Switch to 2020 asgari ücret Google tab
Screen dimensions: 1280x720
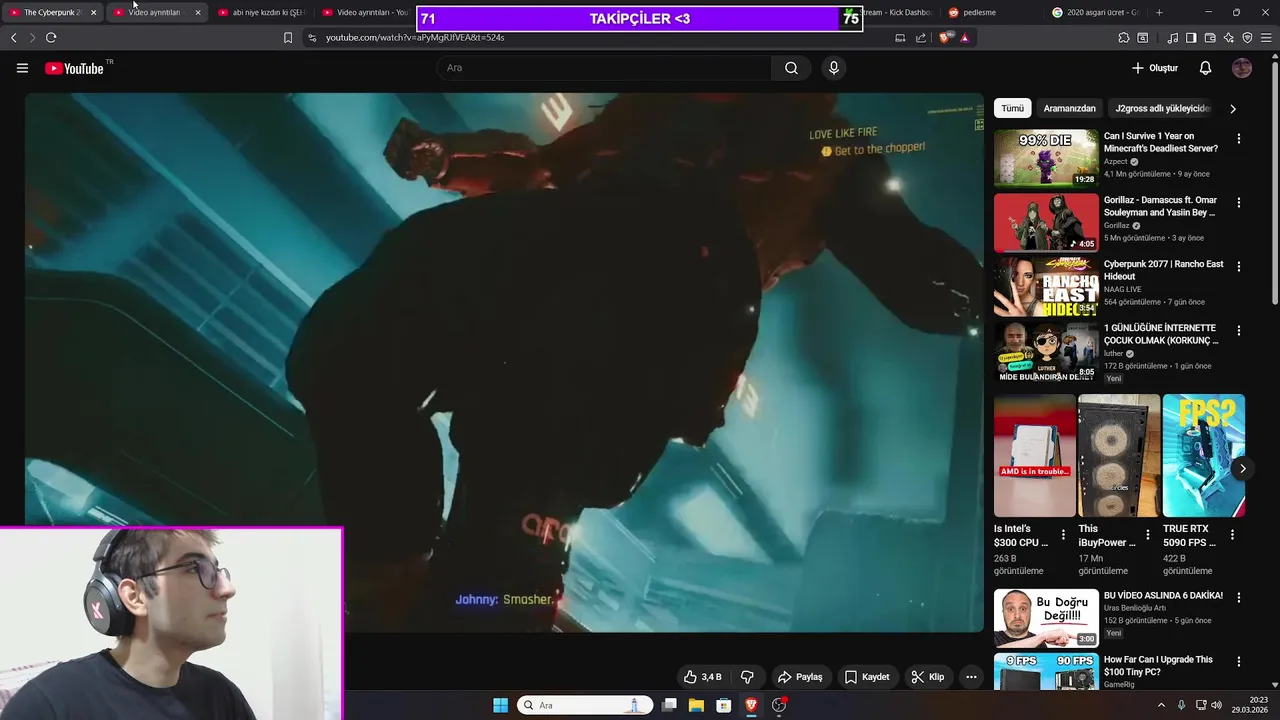click(x=1095, y=12)
